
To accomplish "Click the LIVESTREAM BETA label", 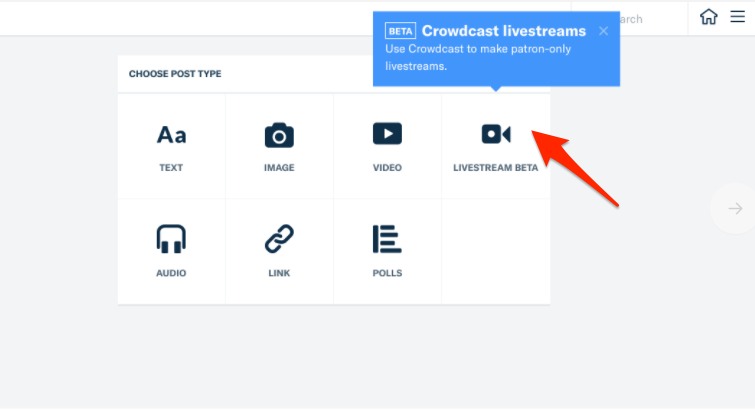I will point(496,168).
